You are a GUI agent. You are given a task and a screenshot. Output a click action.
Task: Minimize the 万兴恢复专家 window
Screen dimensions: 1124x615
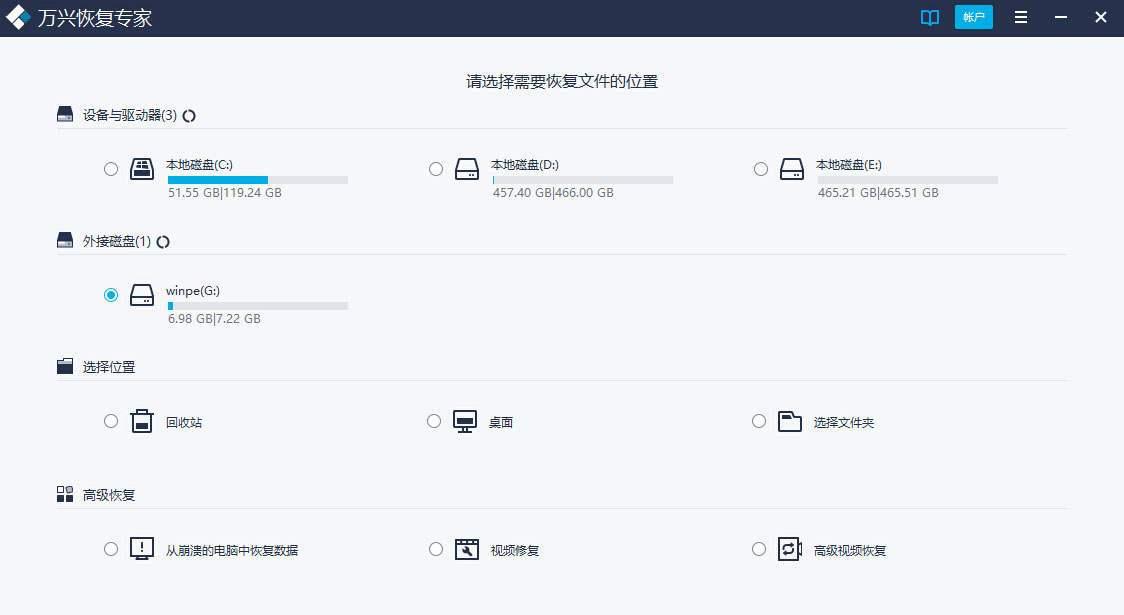coord(1061,17)
